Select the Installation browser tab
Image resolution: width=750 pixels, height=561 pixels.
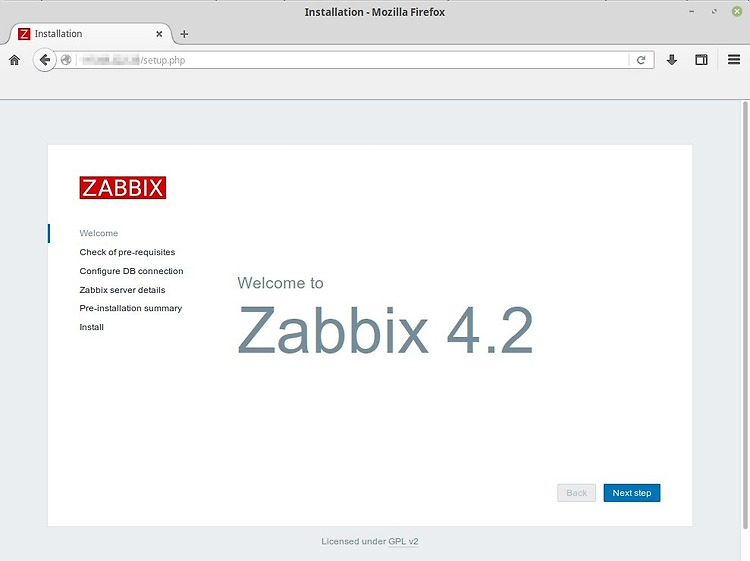(90, 34)
